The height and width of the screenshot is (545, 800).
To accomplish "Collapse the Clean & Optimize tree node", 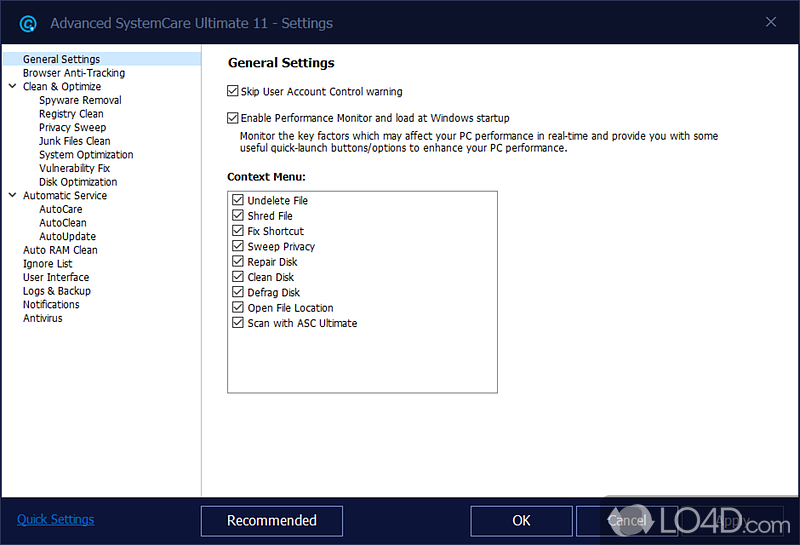I will pyautogui.click(x=12, y=87).
